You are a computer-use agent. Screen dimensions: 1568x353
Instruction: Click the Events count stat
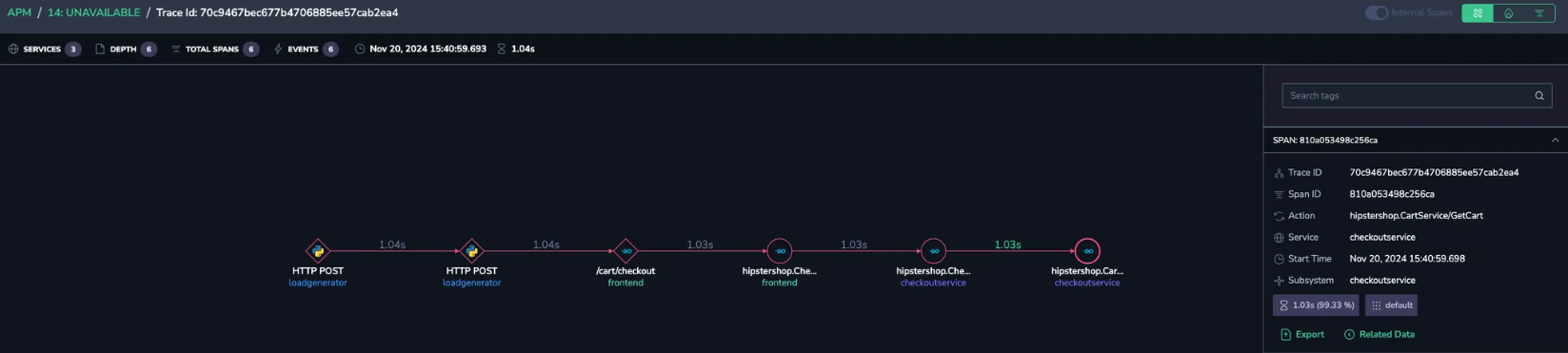coord(306,49)
